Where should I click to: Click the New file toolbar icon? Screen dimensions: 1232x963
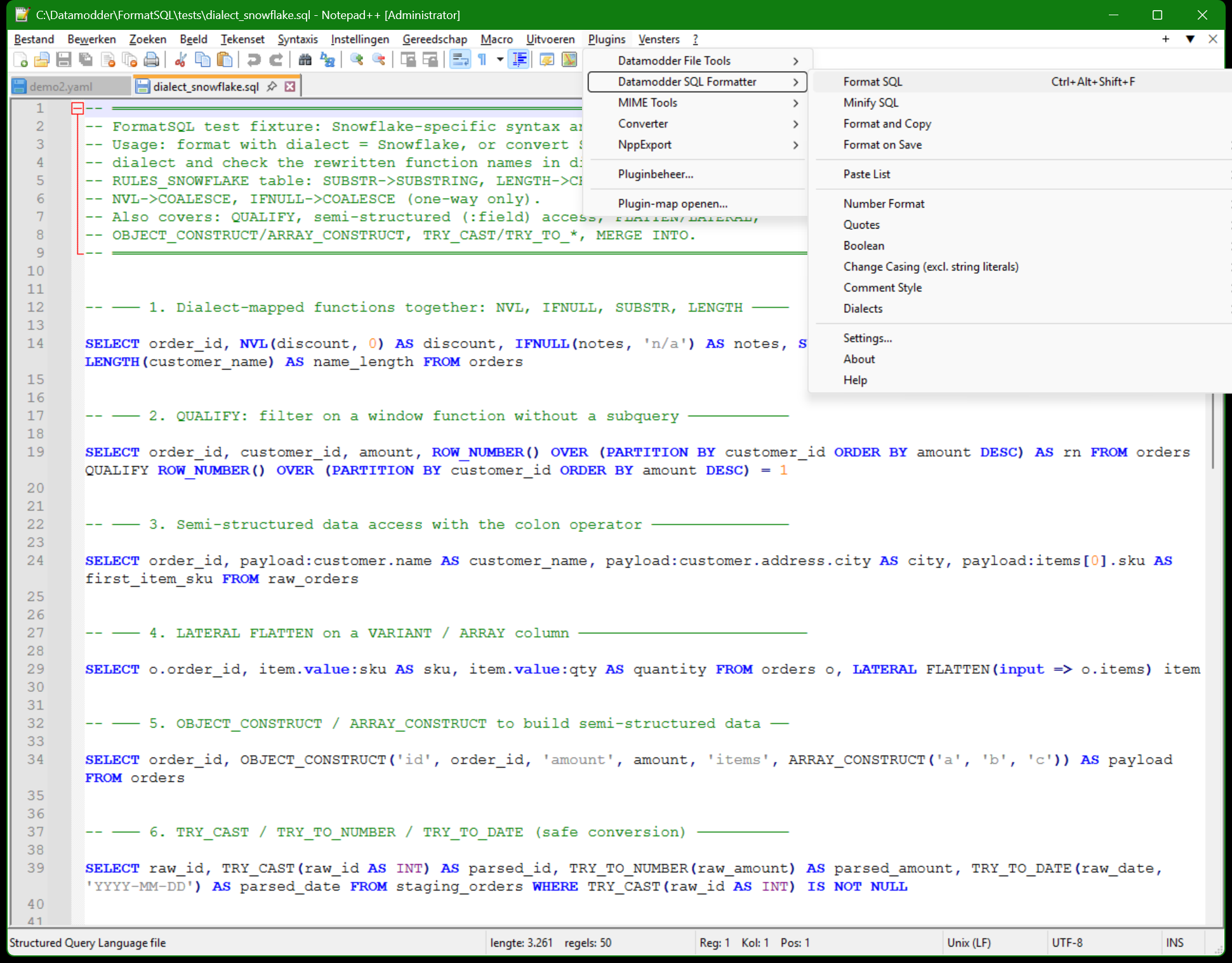tap(20, 60)
